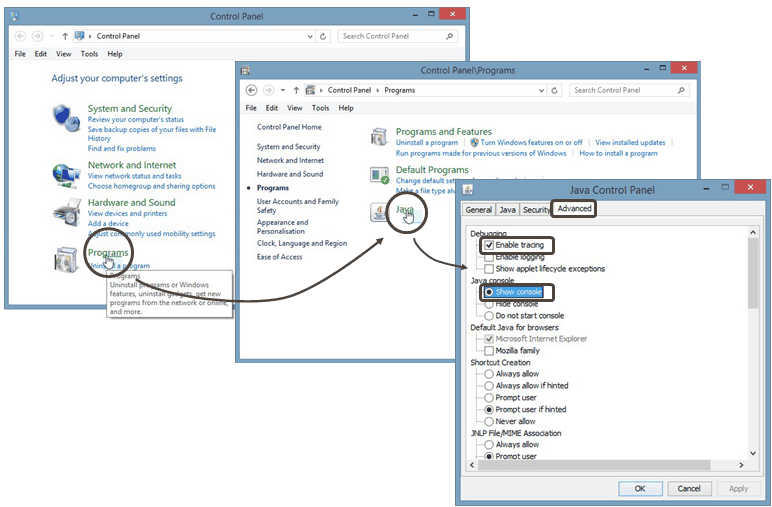Click Up arrow in rear Control Panel window
The width and height of the screenshot is (772, 507).
point(65,36)
